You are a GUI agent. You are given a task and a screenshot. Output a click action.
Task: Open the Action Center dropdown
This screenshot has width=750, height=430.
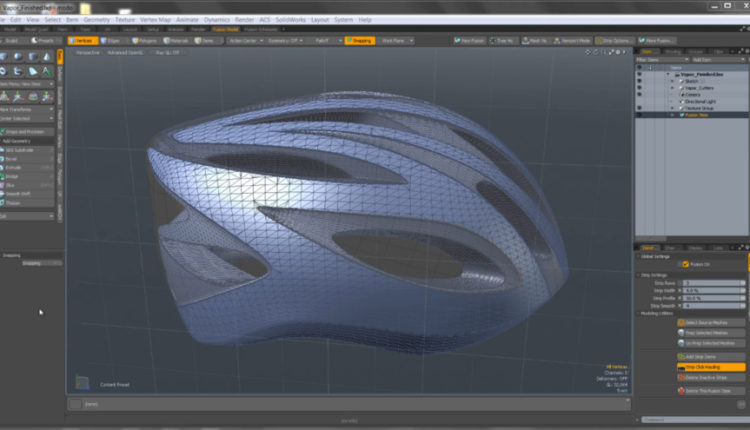[245, 41]
